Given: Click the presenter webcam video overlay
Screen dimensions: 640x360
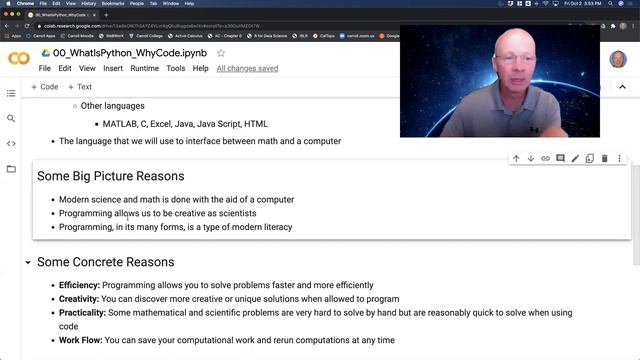Looking at the screenshot, I should click(x=500, y=81).
